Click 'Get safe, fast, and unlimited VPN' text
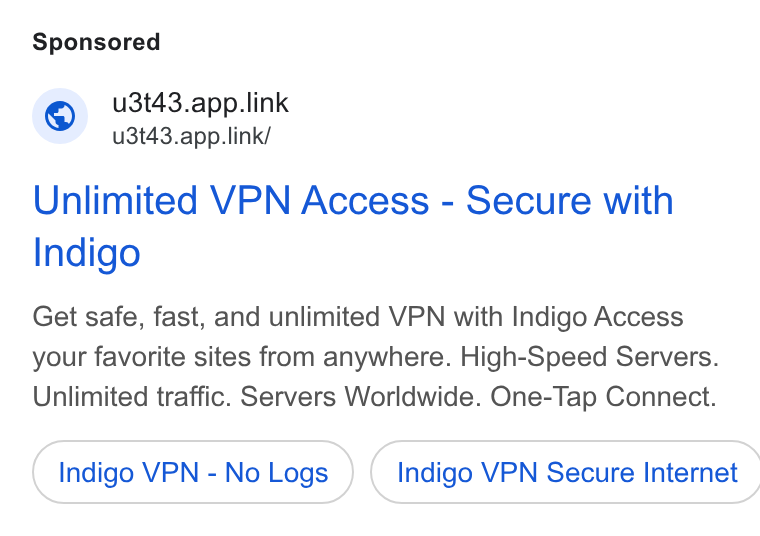This screenshot has width=760, height=536. (238, 317)
